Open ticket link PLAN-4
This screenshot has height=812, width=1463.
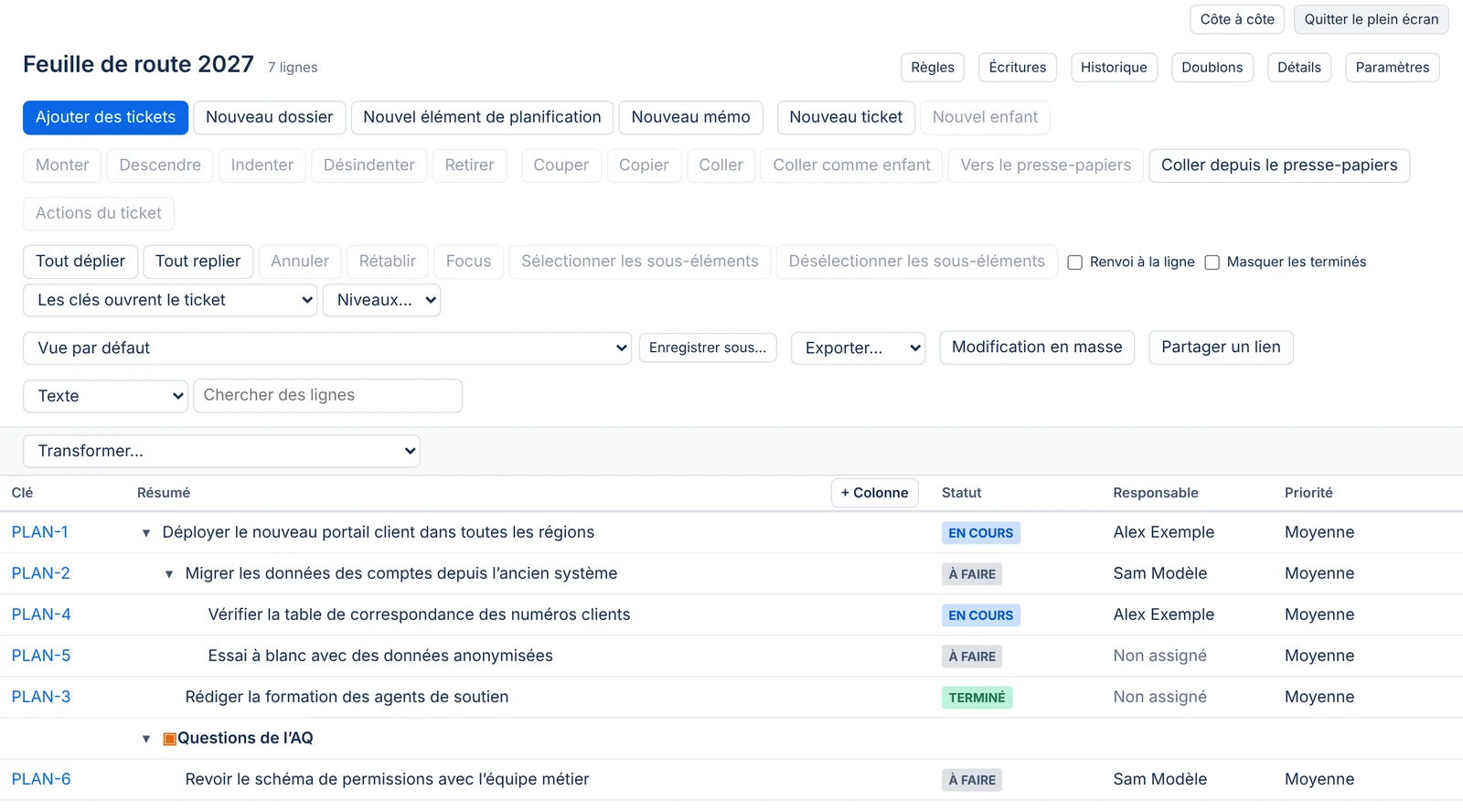[x=41, y=614]
